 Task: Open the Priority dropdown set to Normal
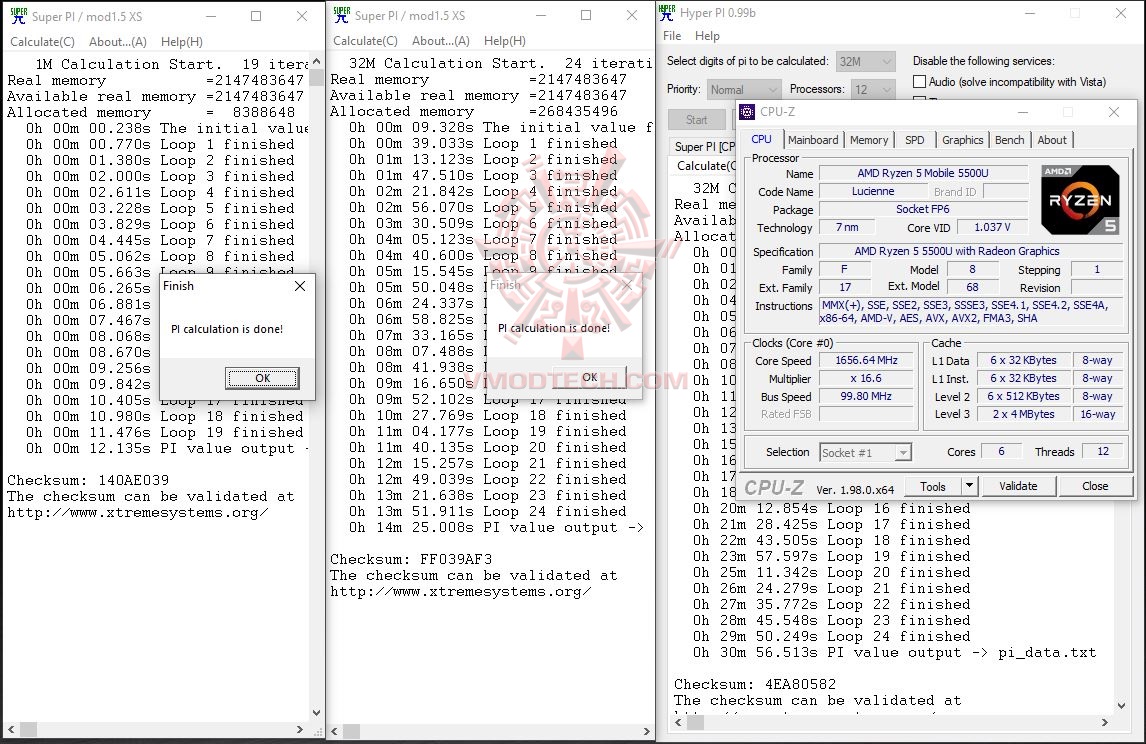(744, 89)
